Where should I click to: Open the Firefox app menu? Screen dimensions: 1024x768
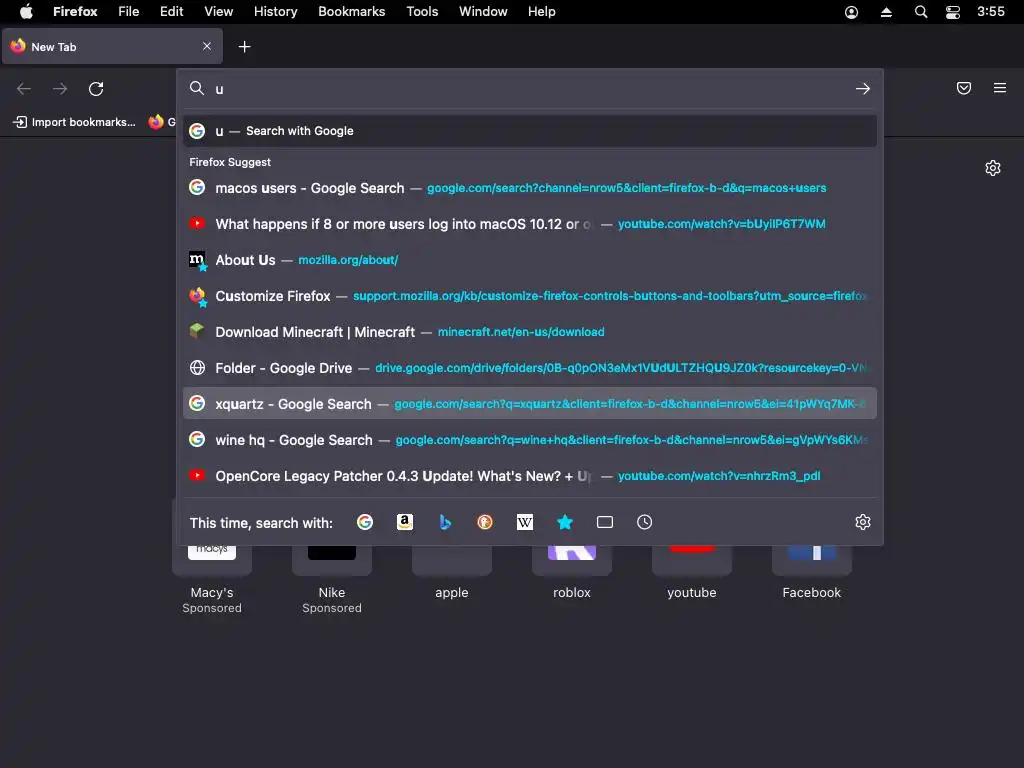75,12
